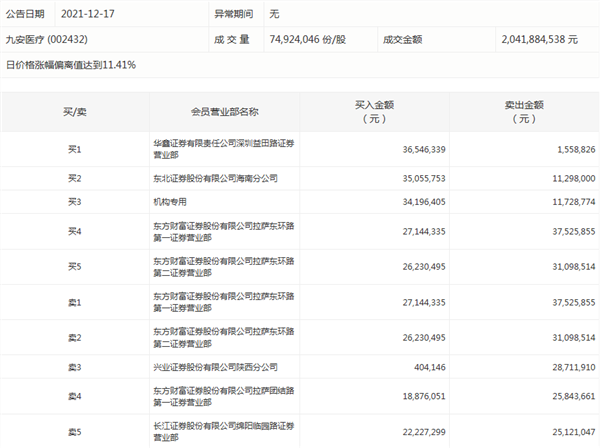Click buy amount 36,546,339
The image size is (600, 448).
(424, 149)
